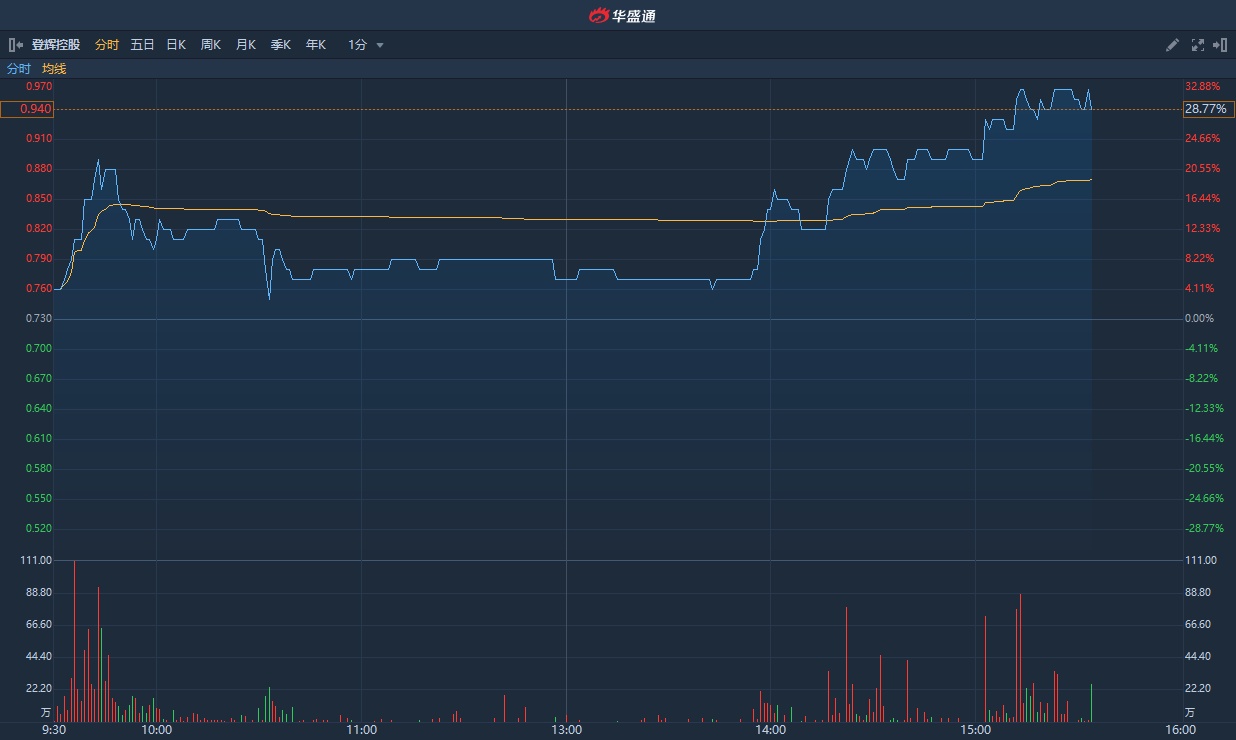Select the 分时 intraday tab
Screen dimensions: 1236x740
(106, 45)
